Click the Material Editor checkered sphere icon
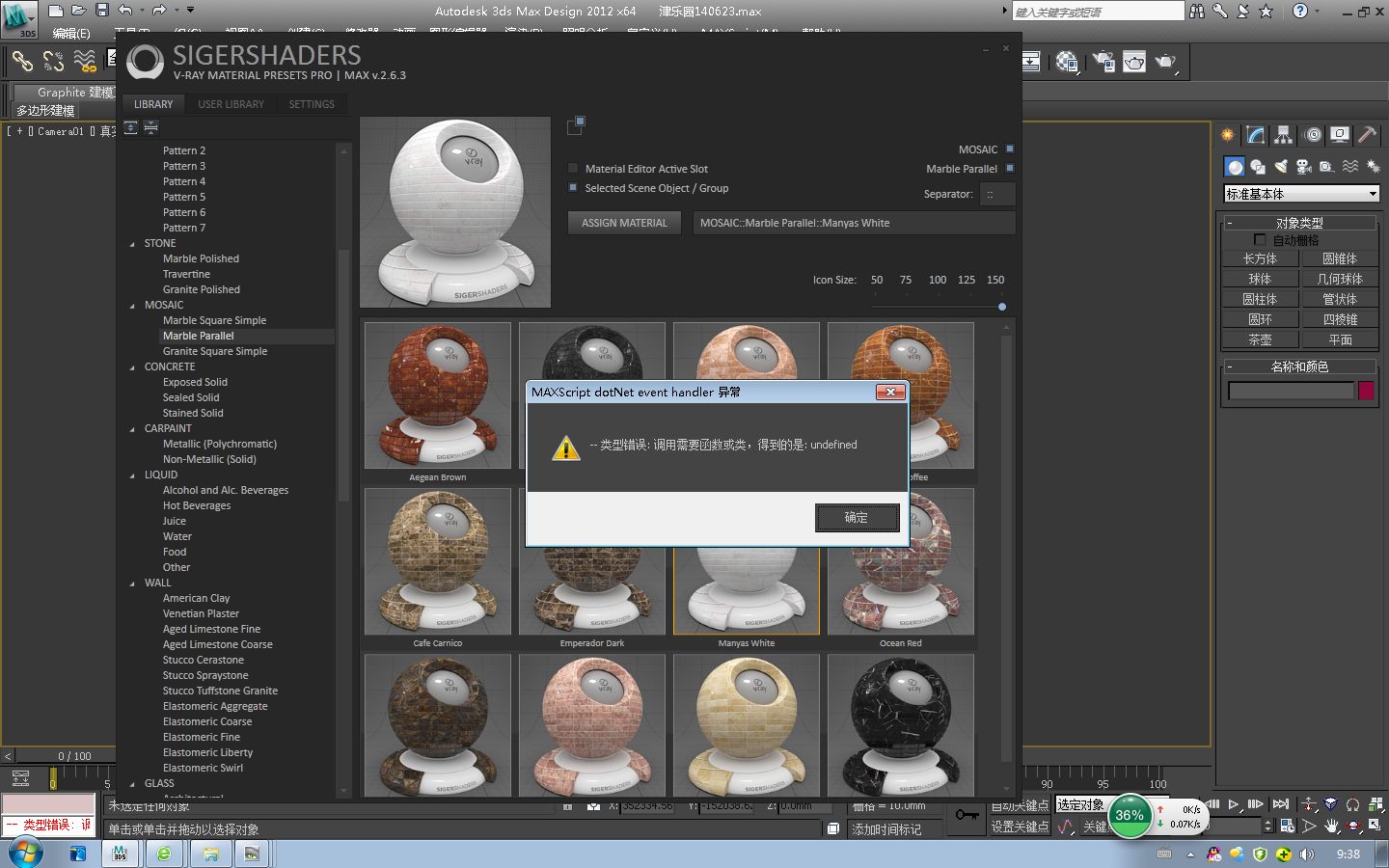Screen dimensions: 1389x868 pos(1067,62)
